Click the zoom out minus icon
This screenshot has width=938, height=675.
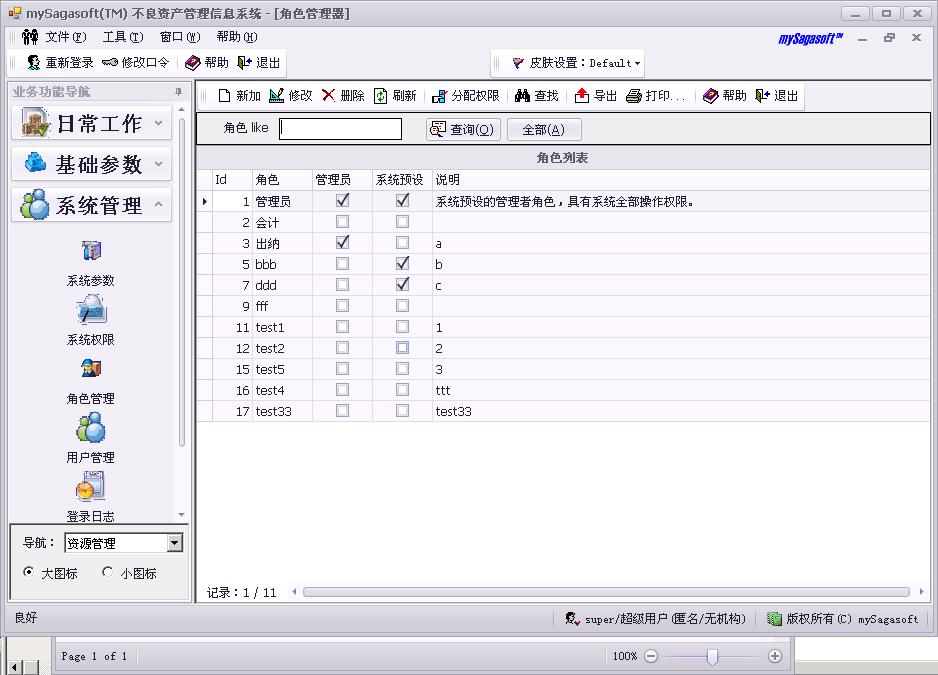[x=651, y=656]
